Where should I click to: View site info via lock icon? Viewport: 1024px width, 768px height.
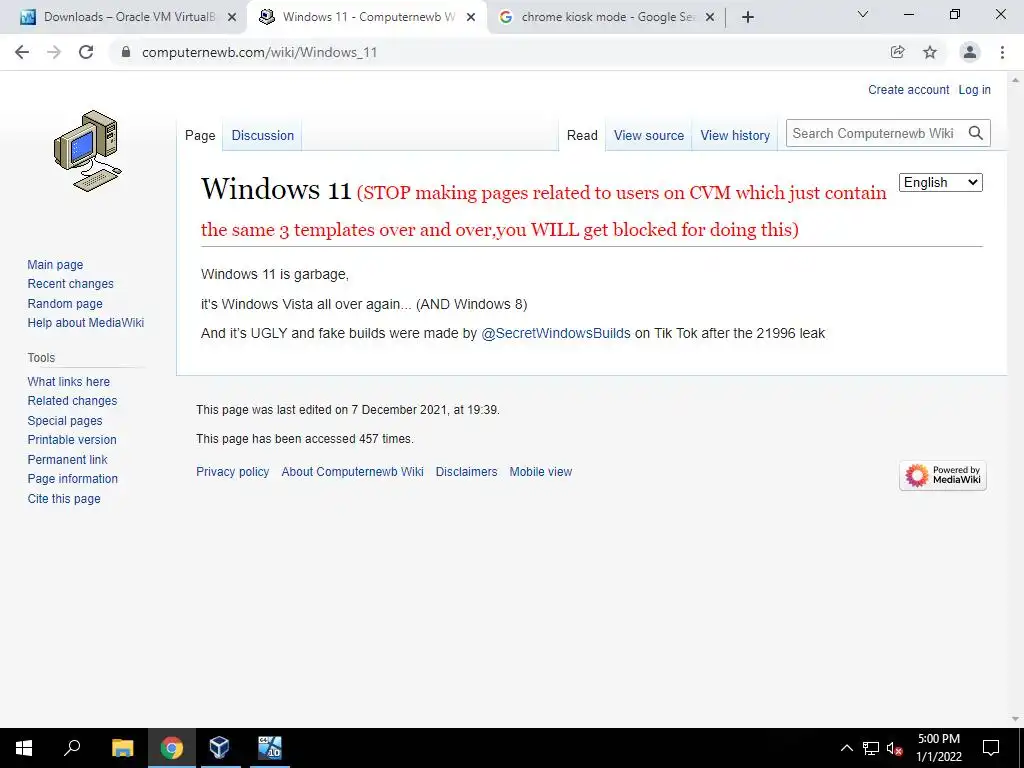127,52
